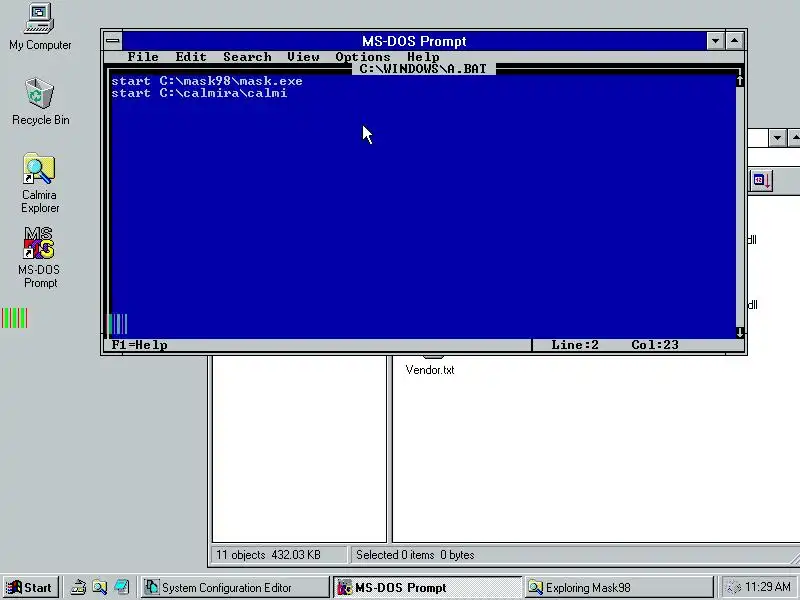Place cursor on 'start C:\mask98\mask.exe' line
This screenshot has height=600, width=800.
pyautogui.click(x=207, y=81)
